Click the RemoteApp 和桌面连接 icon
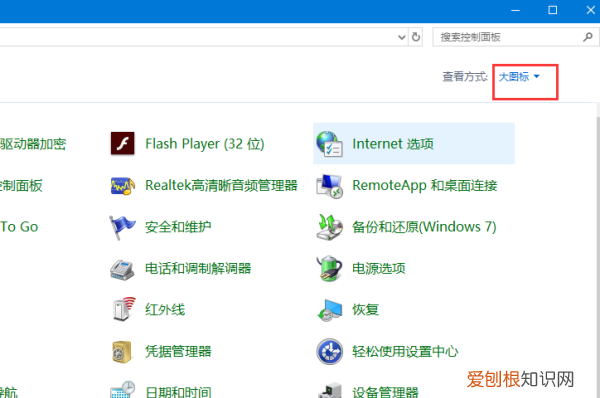Image resolution: width=600 pixels, height=398 pixels. point(329,186)
